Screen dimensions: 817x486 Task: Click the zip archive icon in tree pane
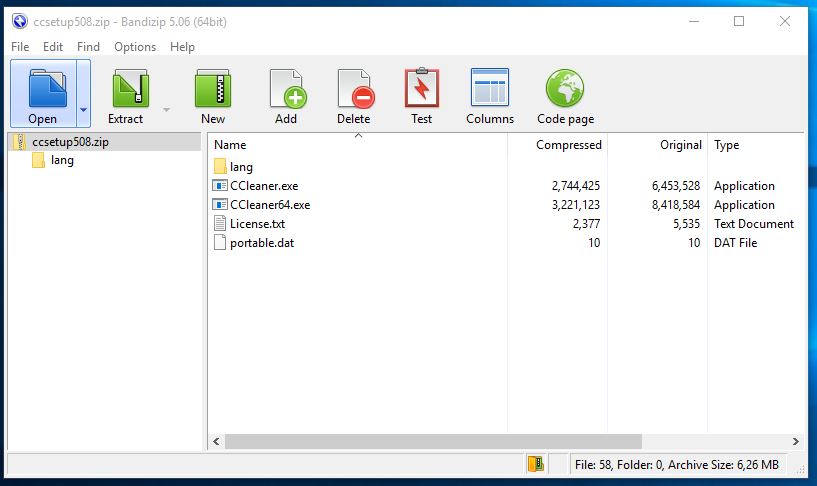[20, 142]
